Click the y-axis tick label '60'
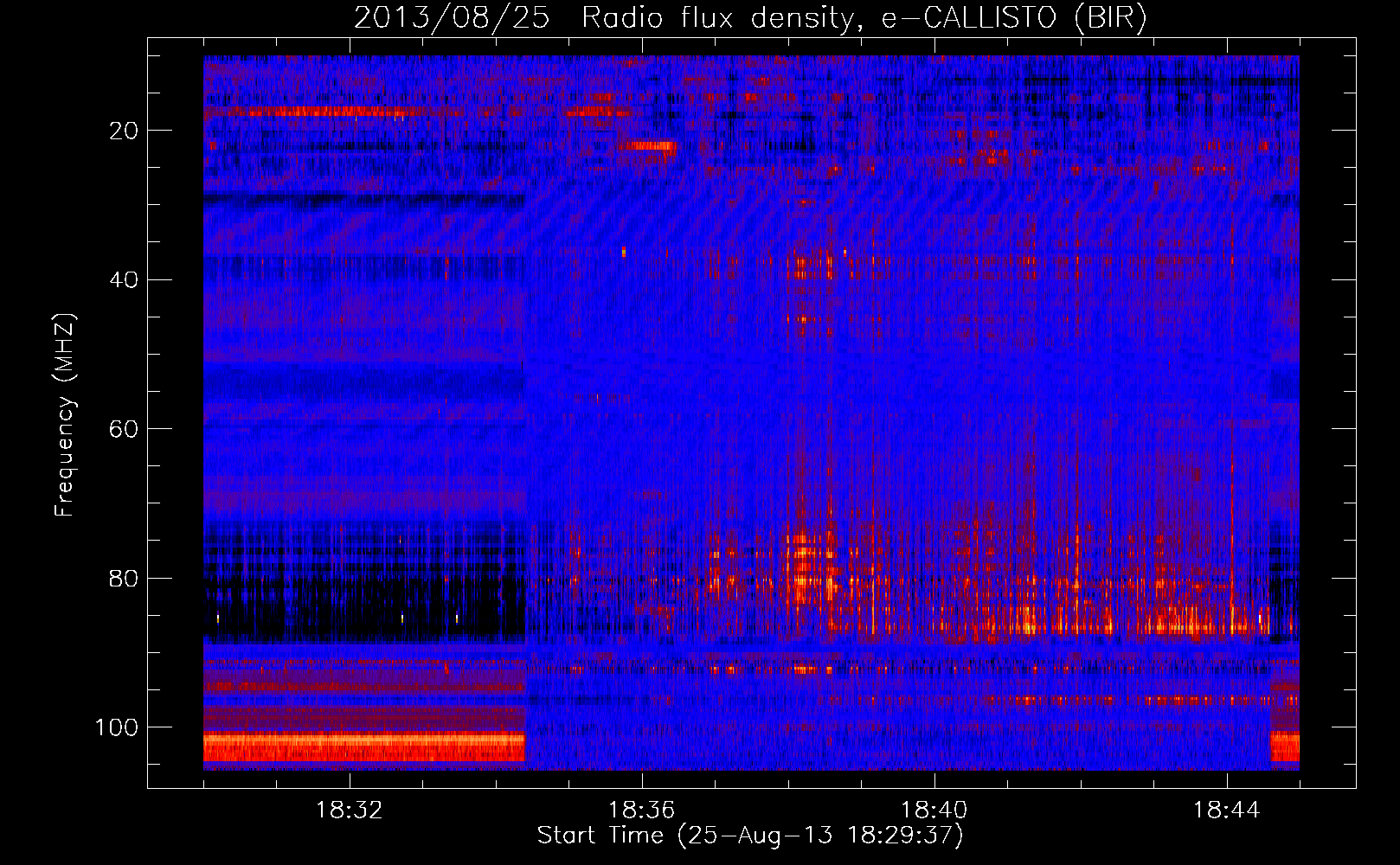 [124, 429]
